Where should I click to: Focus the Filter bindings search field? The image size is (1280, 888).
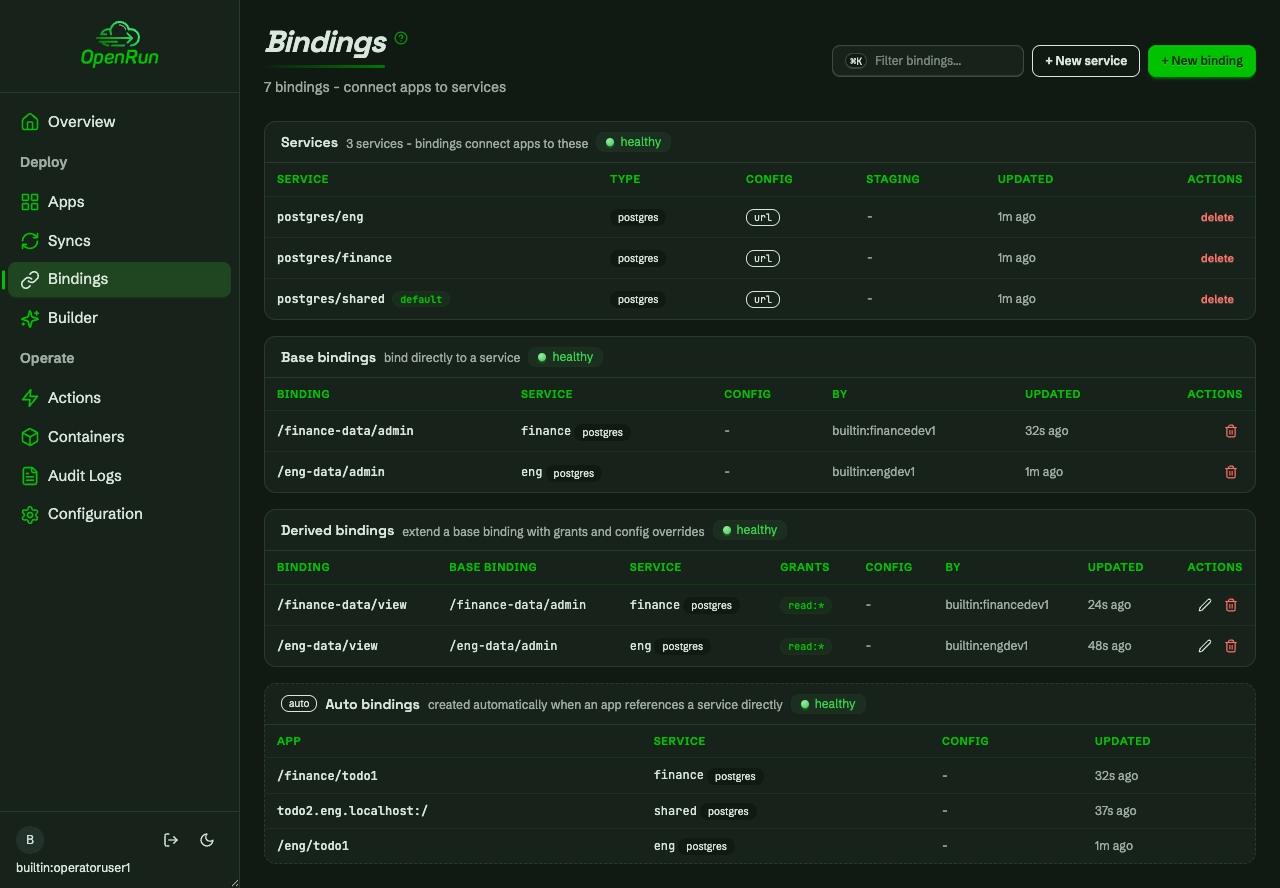tap(928, 61)
